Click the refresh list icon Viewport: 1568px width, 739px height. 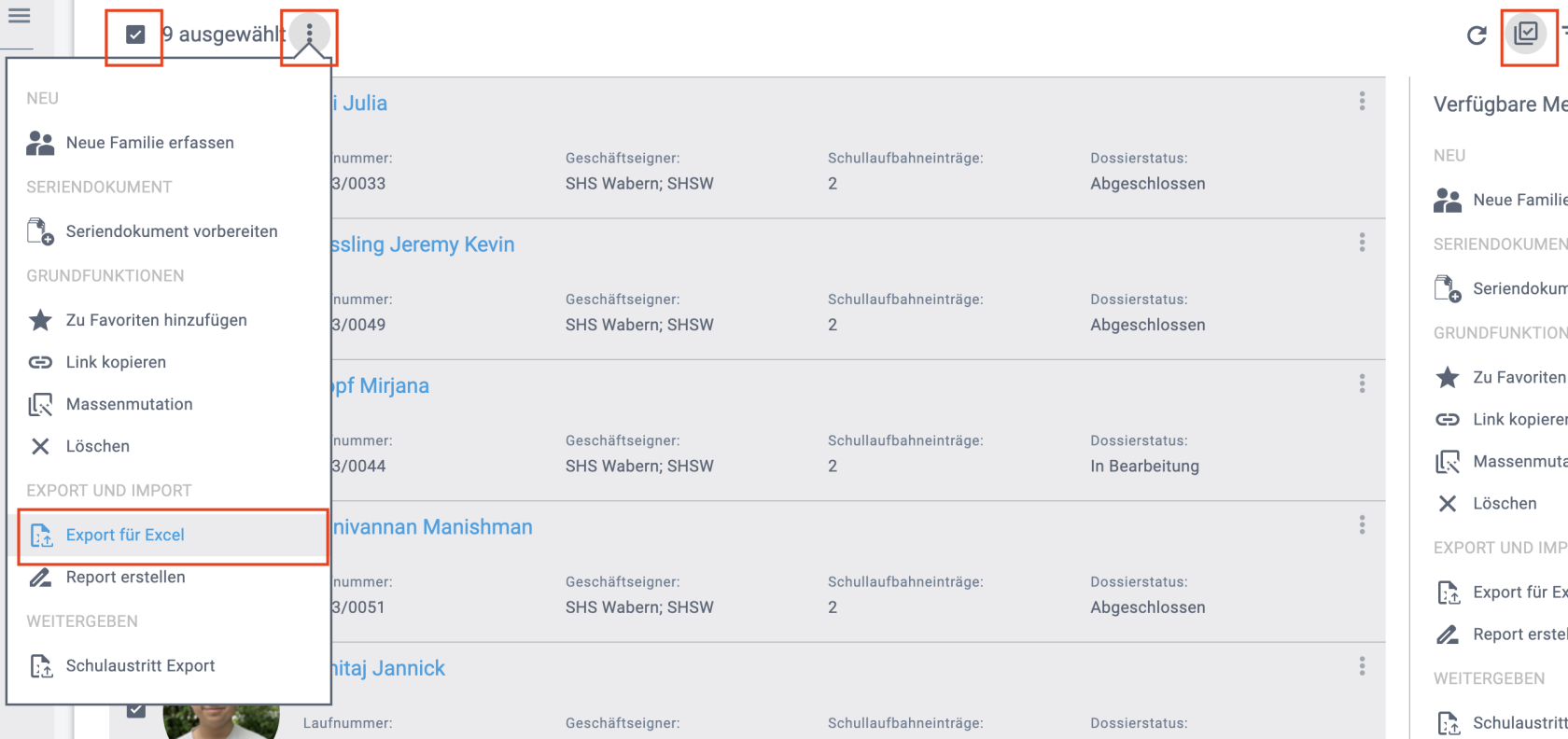pyautogui.click(x=1477, y=35)
